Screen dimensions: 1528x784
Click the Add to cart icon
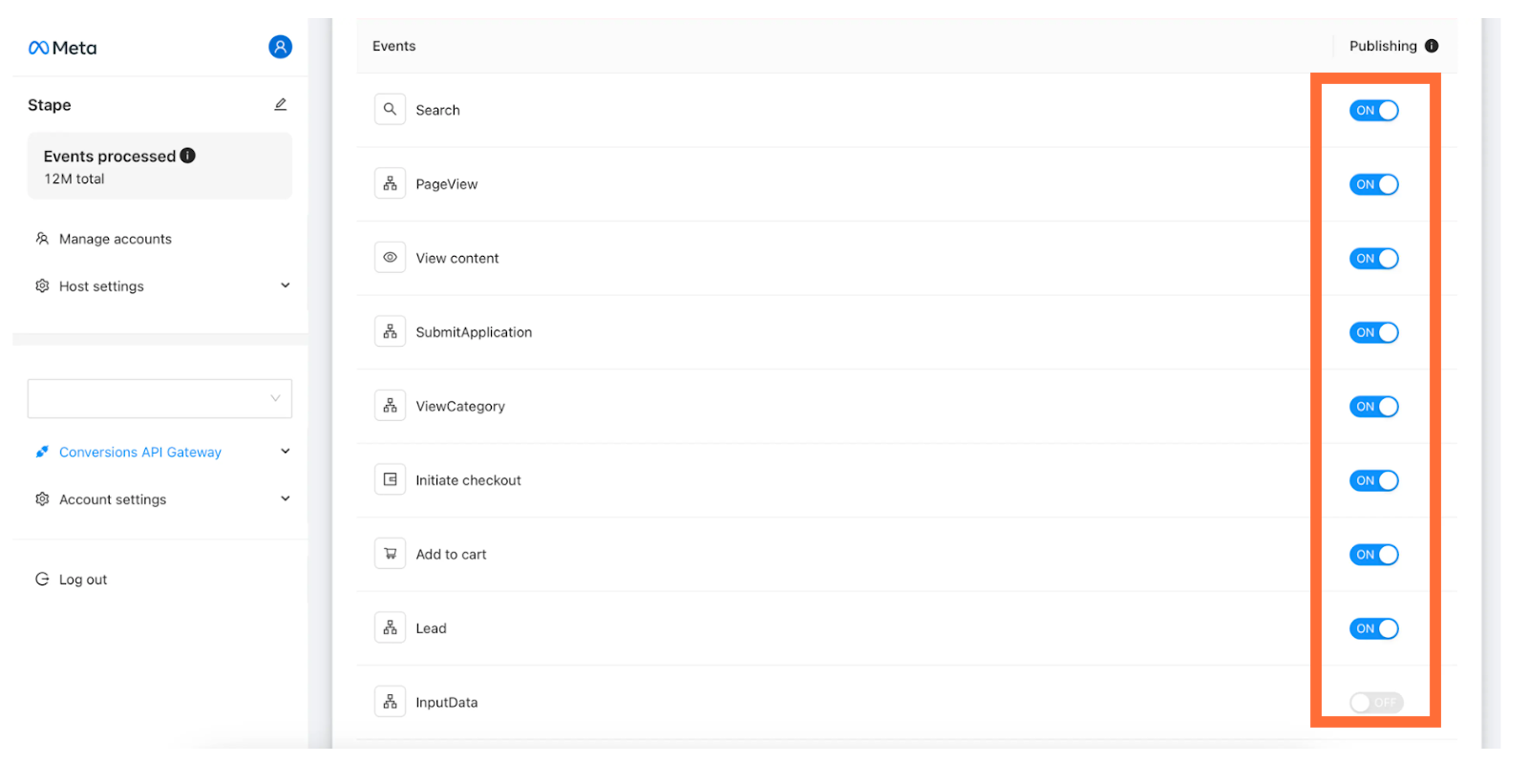pyautogui.click(x=390, y=554)
